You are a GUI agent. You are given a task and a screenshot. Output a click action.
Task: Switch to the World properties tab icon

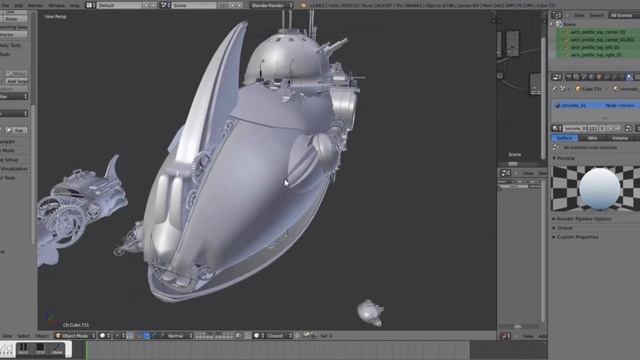point(591,77)
